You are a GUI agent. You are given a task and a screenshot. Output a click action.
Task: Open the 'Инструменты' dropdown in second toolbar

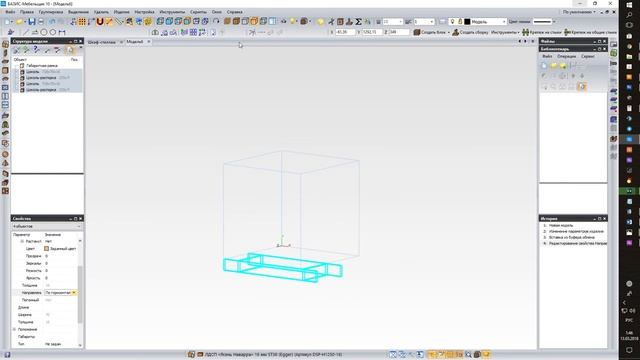pyautogui.click(x=505, y=32)
